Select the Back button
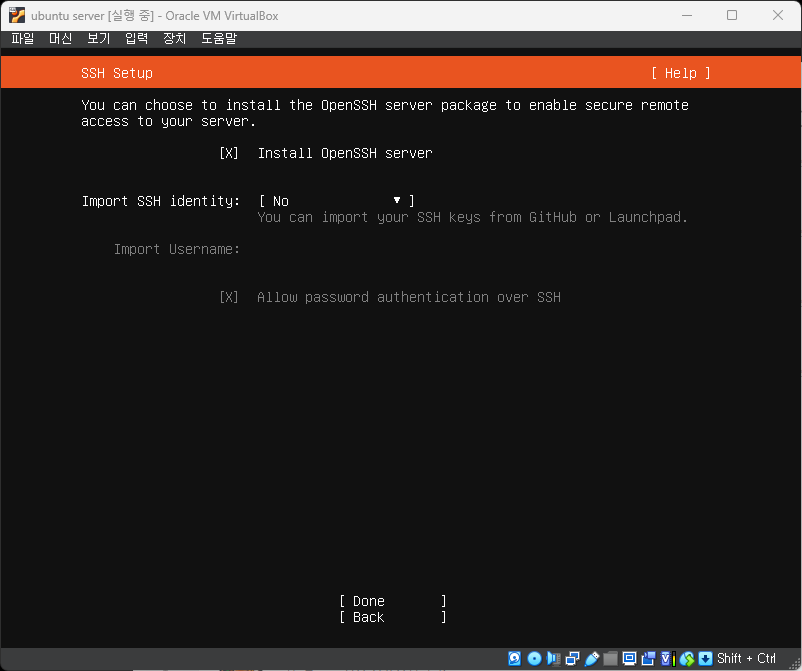 [393, 617]
